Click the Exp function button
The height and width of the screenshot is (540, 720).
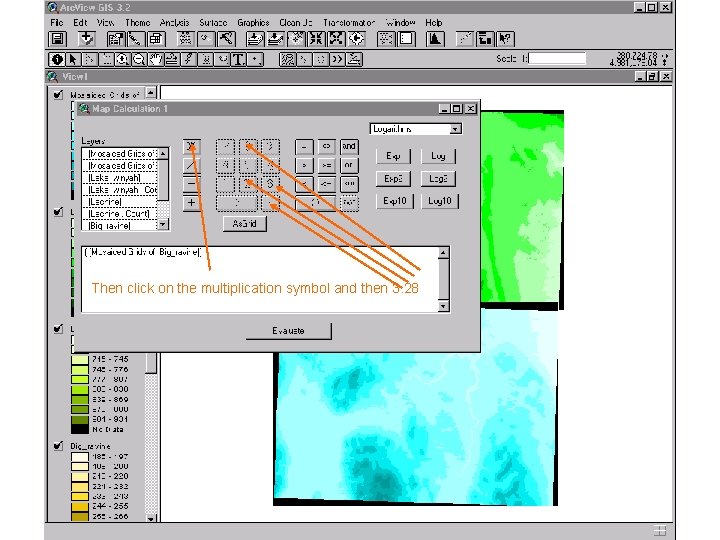pos(393,156)
